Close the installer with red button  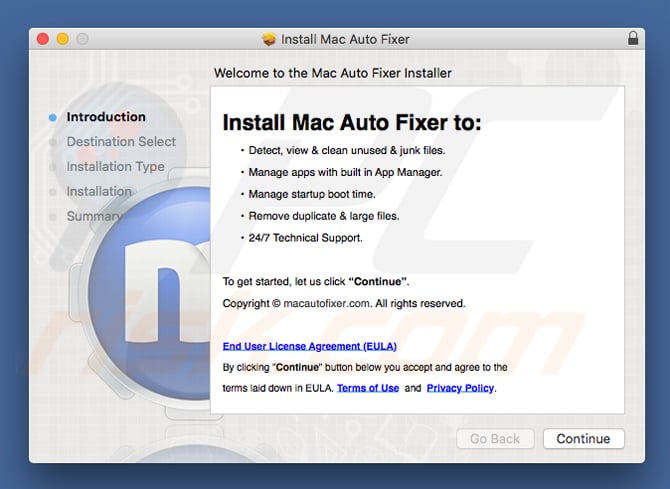pos(43,39)
